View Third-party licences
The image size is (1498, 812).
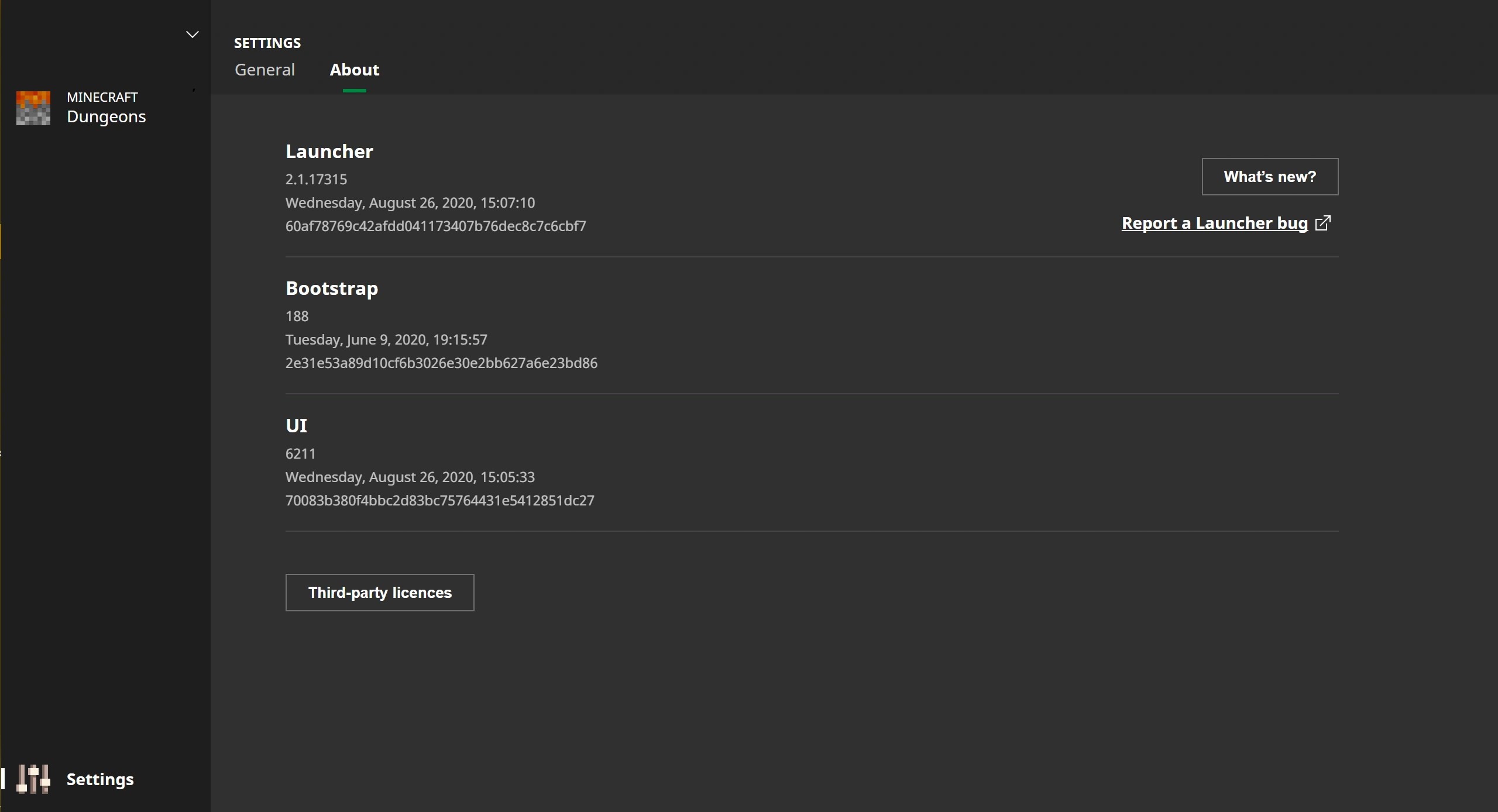(380, 593)
